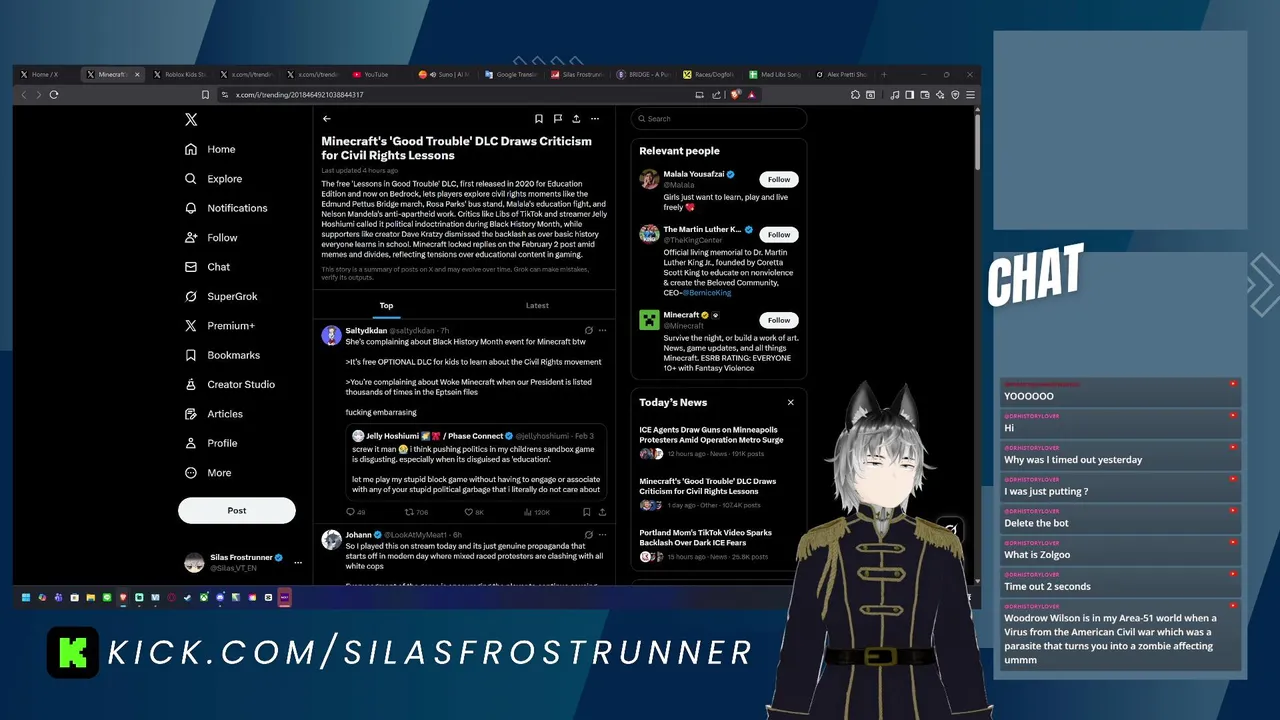Open the @BerniceKing mention link
Viewport: 1280px width, 720px height.
[x=707, y=293]
